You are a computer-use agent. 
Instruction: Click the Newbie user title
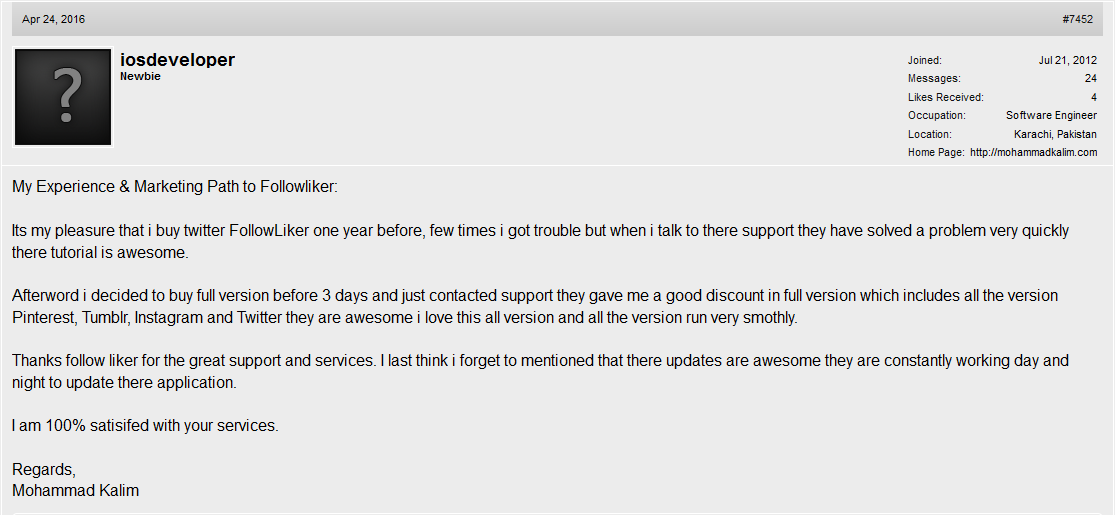click(140, 77)
